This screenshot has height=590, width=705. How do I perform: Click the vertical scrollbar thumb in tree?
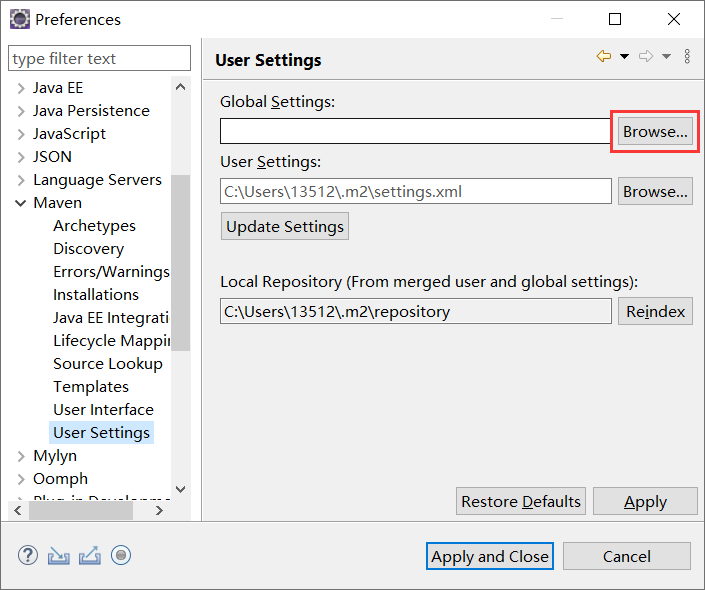coord(181,263)
